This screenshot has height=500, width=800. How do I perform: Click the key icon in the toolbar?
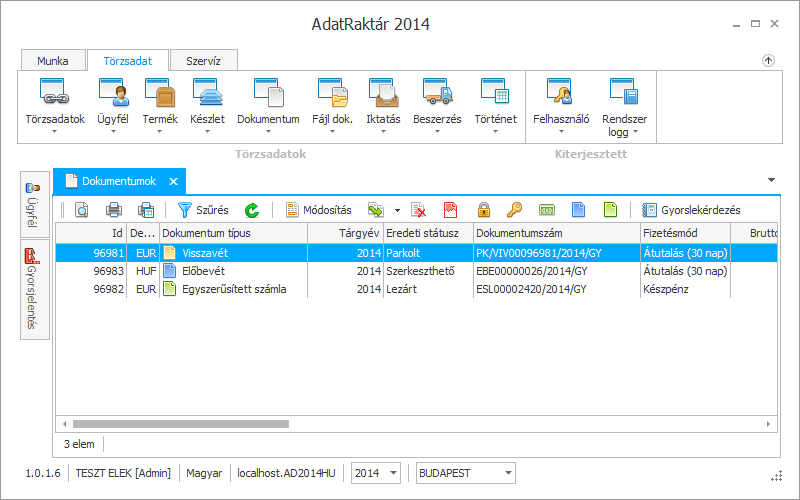(x=514, y=210)
